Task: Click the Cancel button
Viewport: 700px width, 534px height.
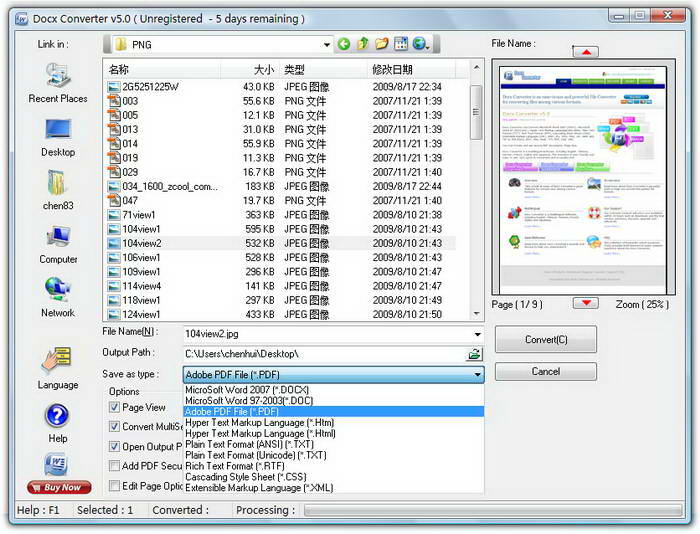Action: 546,371
